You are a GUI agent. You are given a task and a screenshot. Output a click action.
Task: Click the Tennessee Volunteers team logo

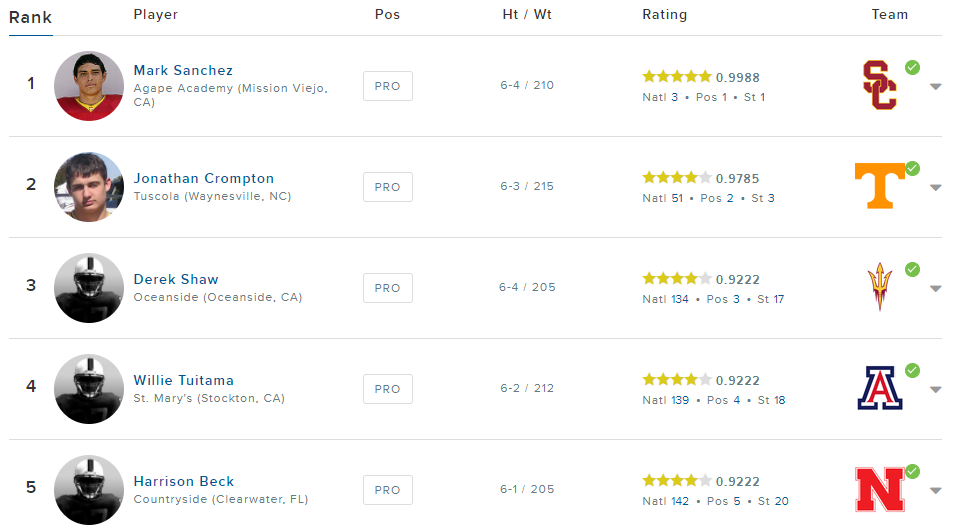[880, 186]
